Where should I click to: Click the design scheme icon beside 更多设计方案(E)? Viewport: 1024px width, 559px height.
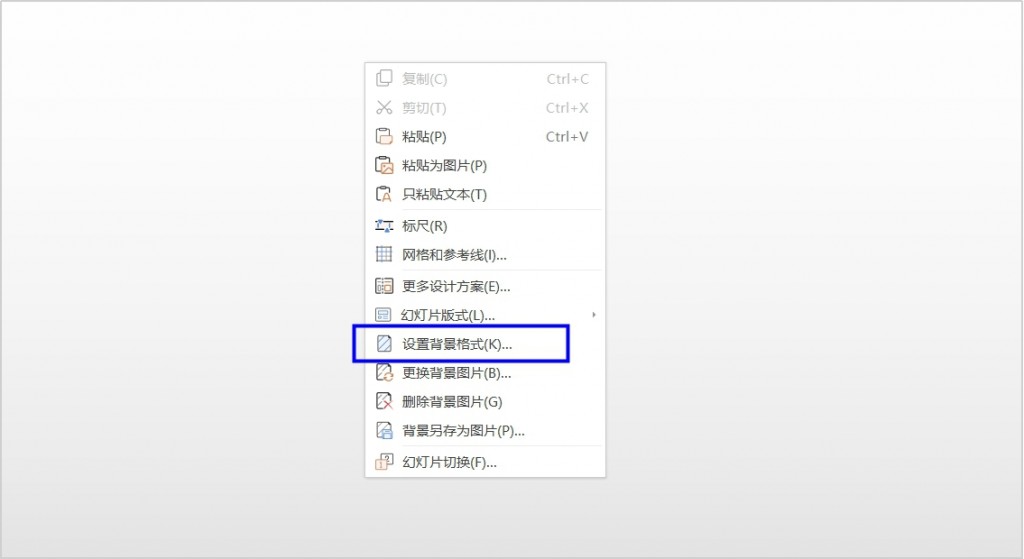pos(384,286)
